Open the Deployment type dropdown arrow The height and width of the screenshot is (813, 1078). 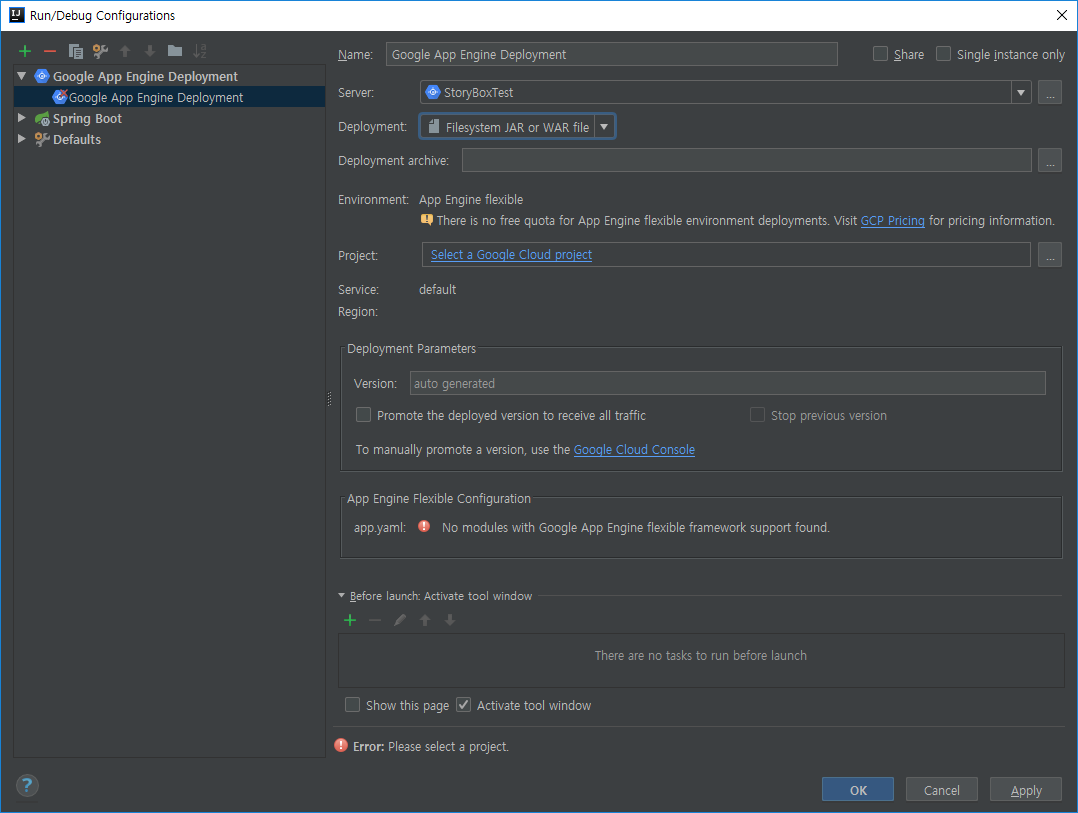click(604, 126)
